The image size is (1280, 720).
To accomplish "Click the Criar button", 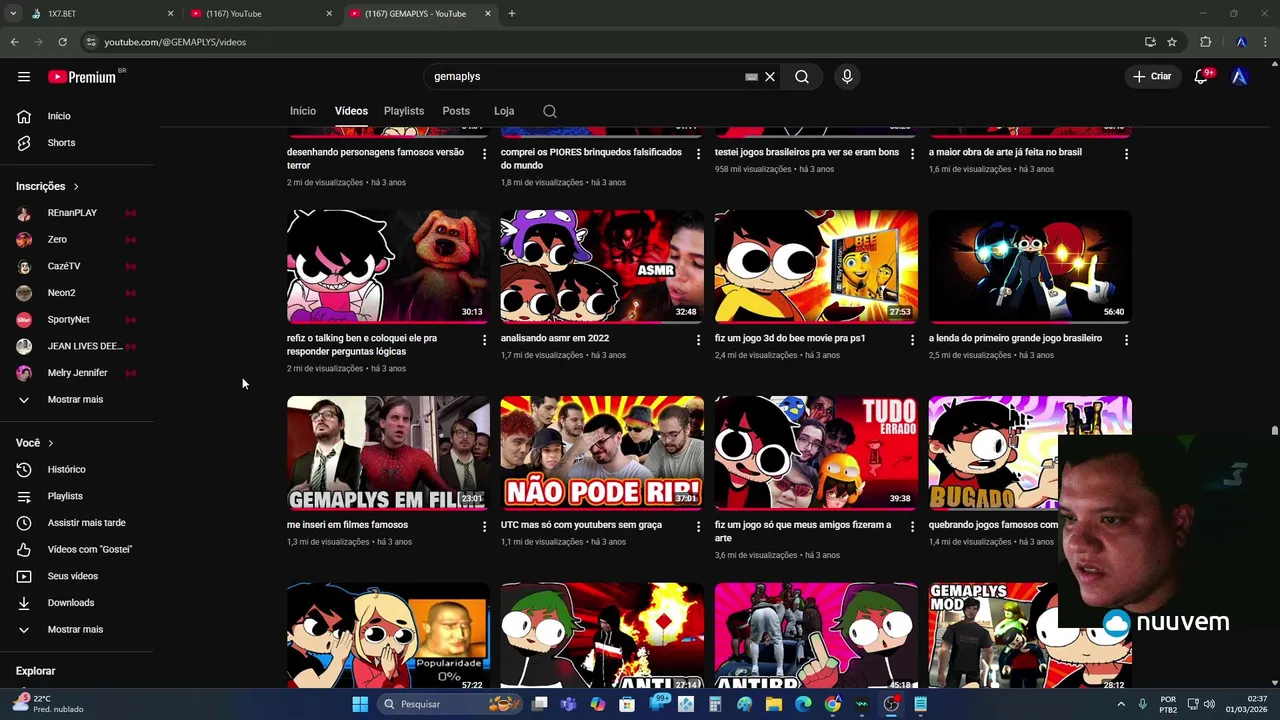I will point(1152,76).
